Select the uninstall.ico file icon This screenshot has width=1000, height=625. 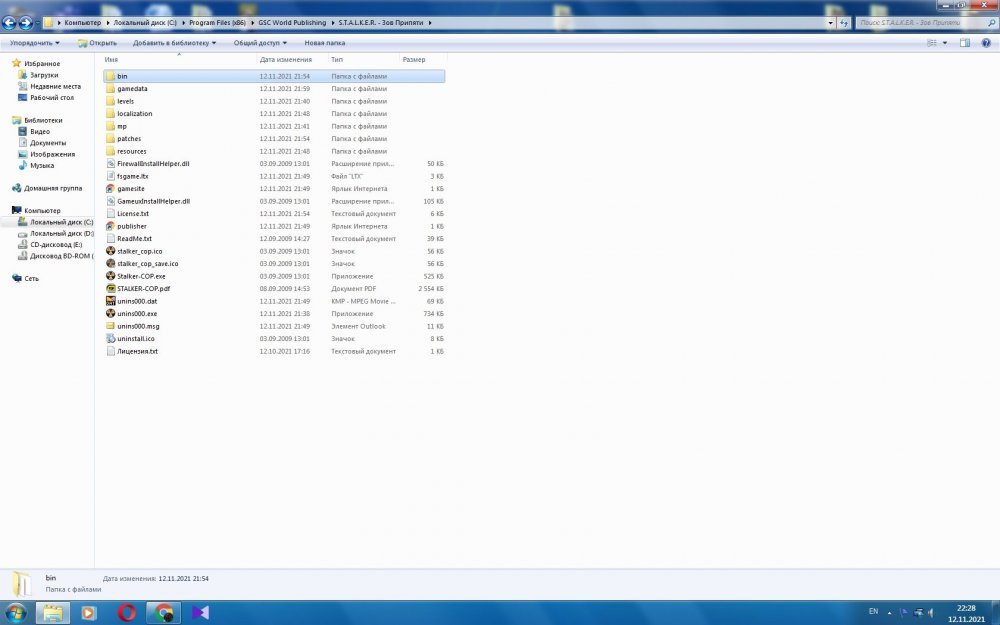click(110, 339)
